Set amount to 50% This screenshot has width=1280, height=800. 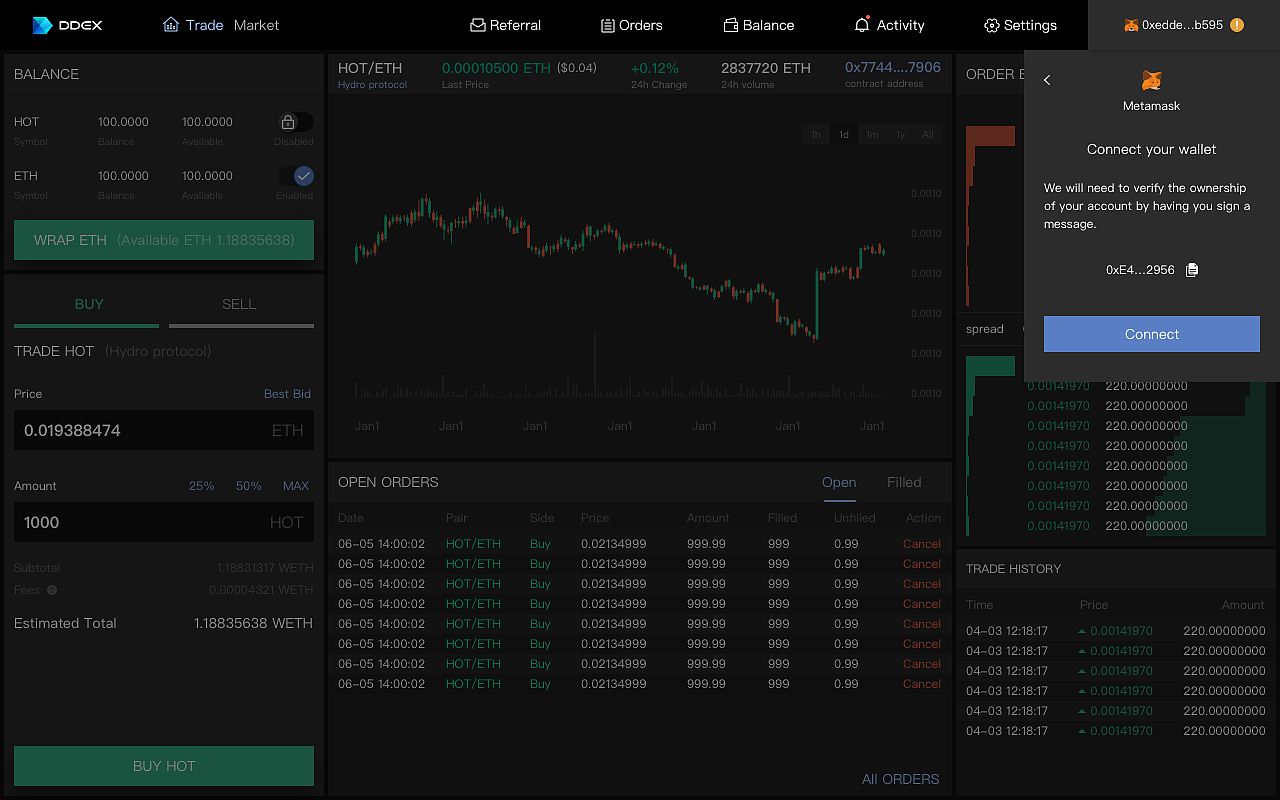click(249, 486)
